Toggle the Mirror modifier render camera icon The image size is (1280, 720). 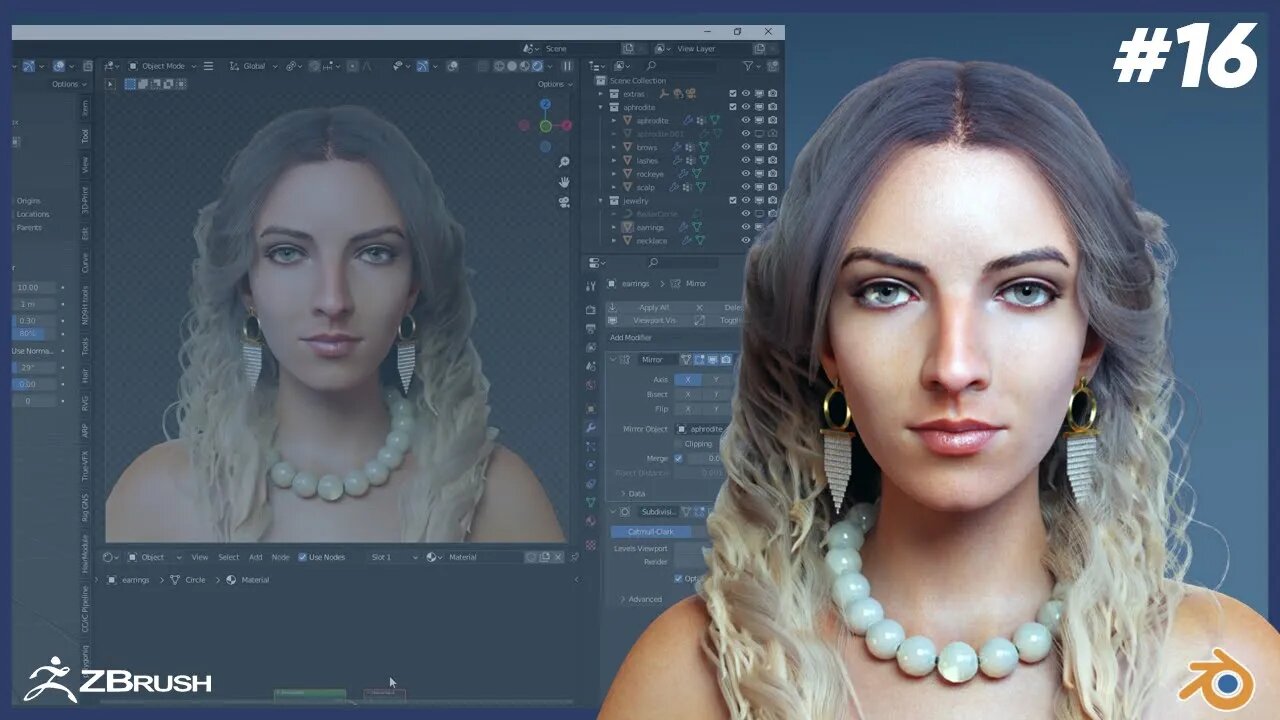point(726,359)
